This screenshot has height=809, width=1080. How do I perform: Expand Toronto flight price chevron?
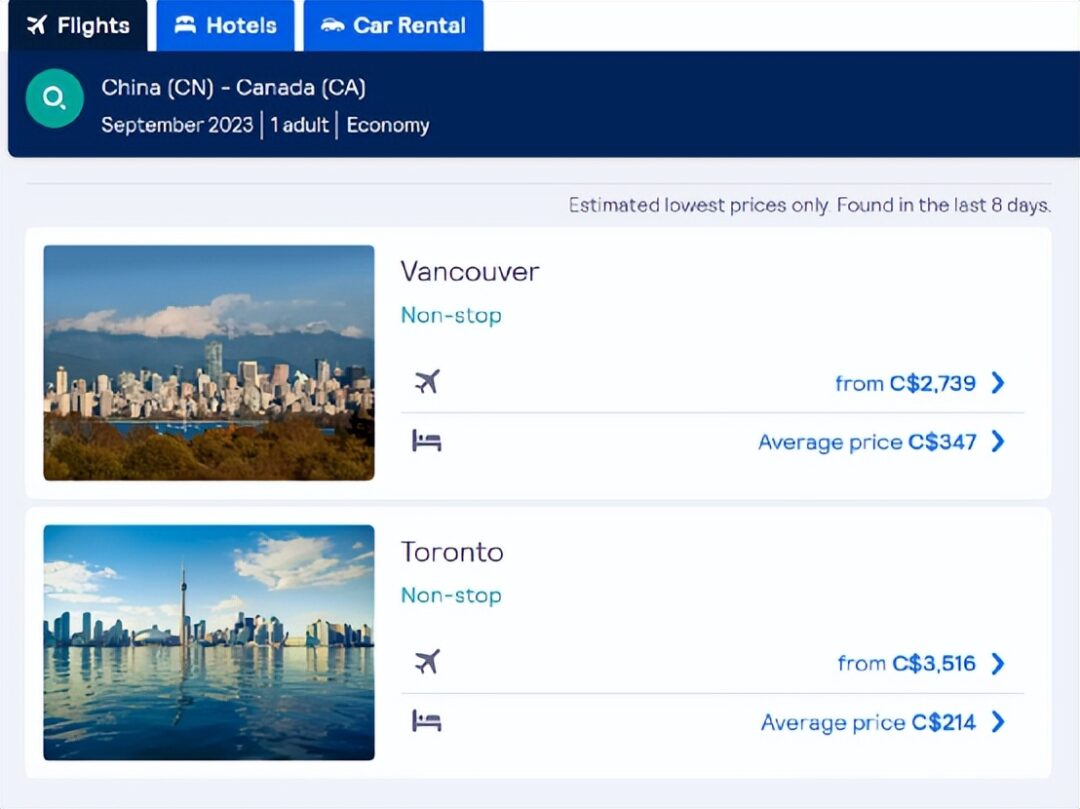998,663
